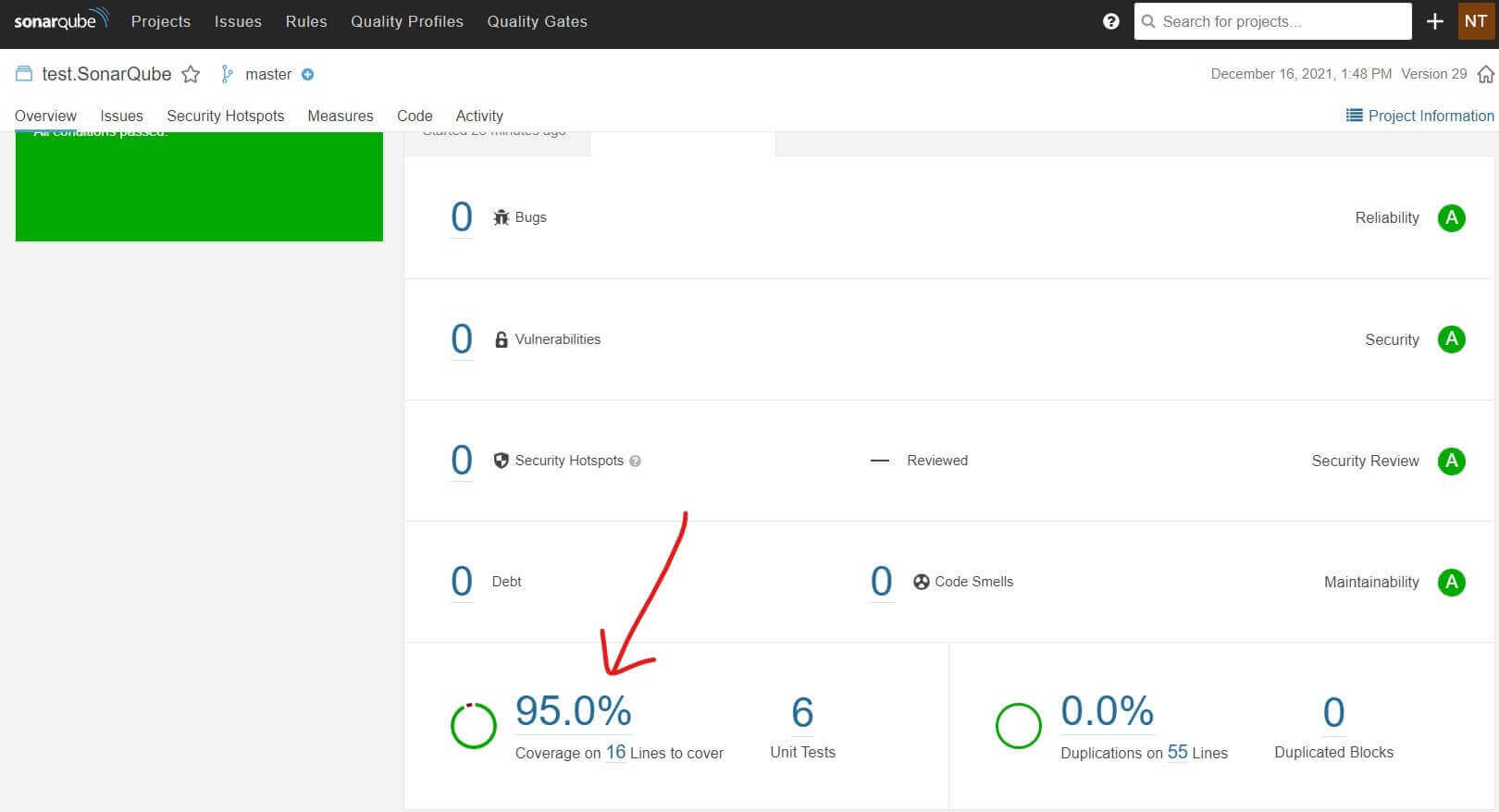This screenshot has height=812, width=1499.
Task: Click the Security Hotspots shield icon
Action: [501, 461]
